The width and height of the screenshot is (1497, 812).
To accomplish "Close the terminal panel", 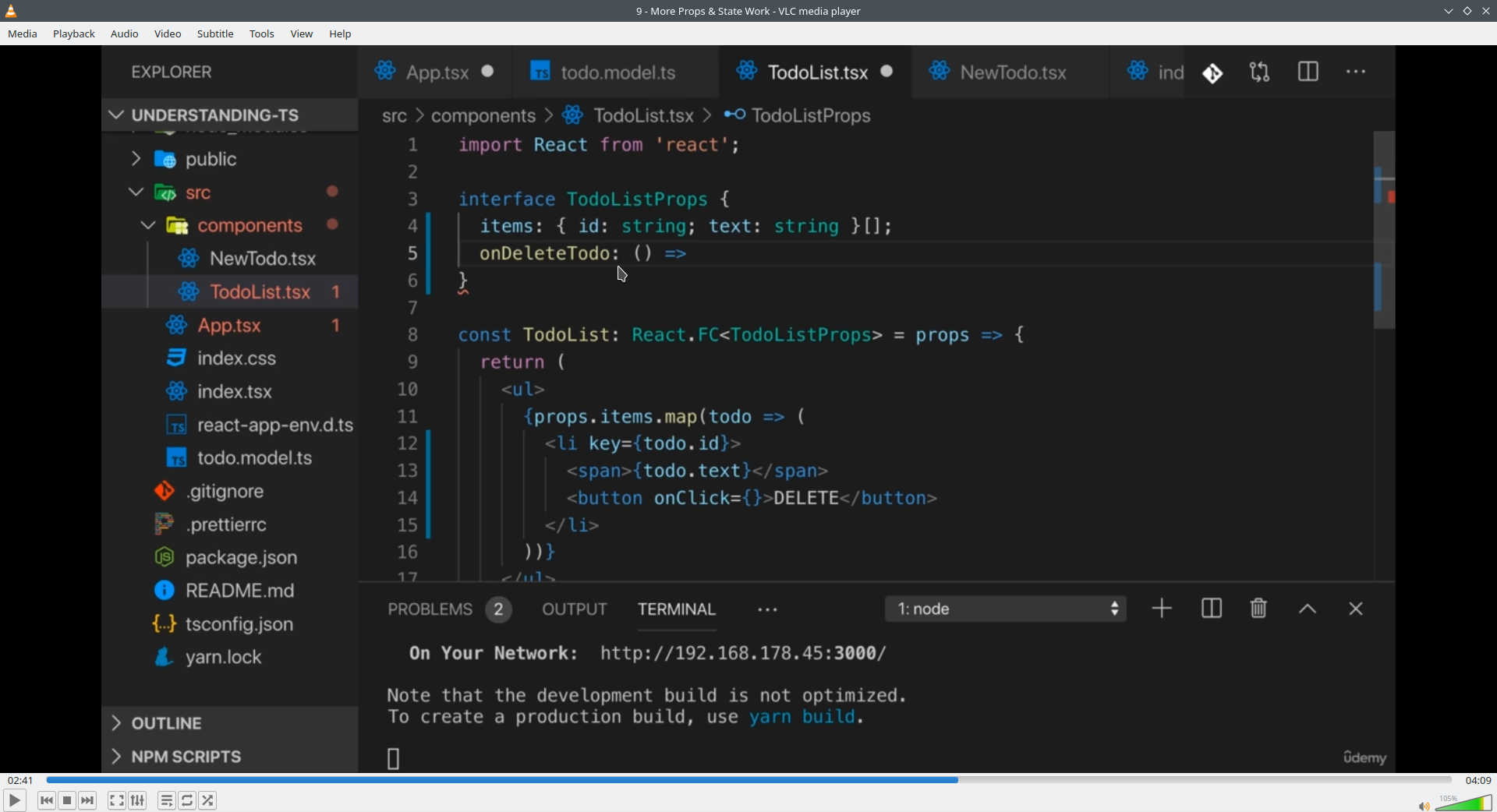I will (1356, 609).
